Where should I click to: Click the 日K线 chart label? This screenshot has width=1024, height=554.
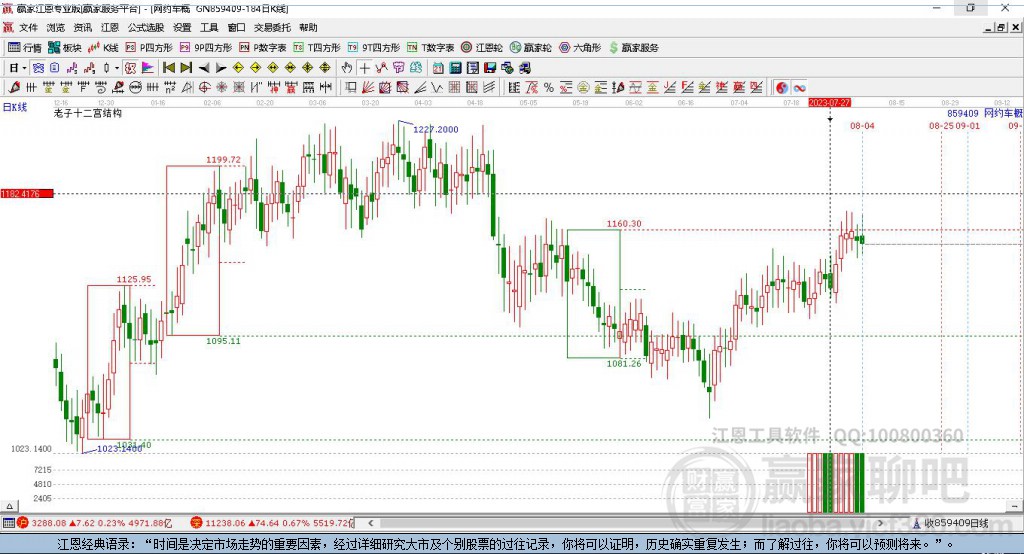coord(15,107)
